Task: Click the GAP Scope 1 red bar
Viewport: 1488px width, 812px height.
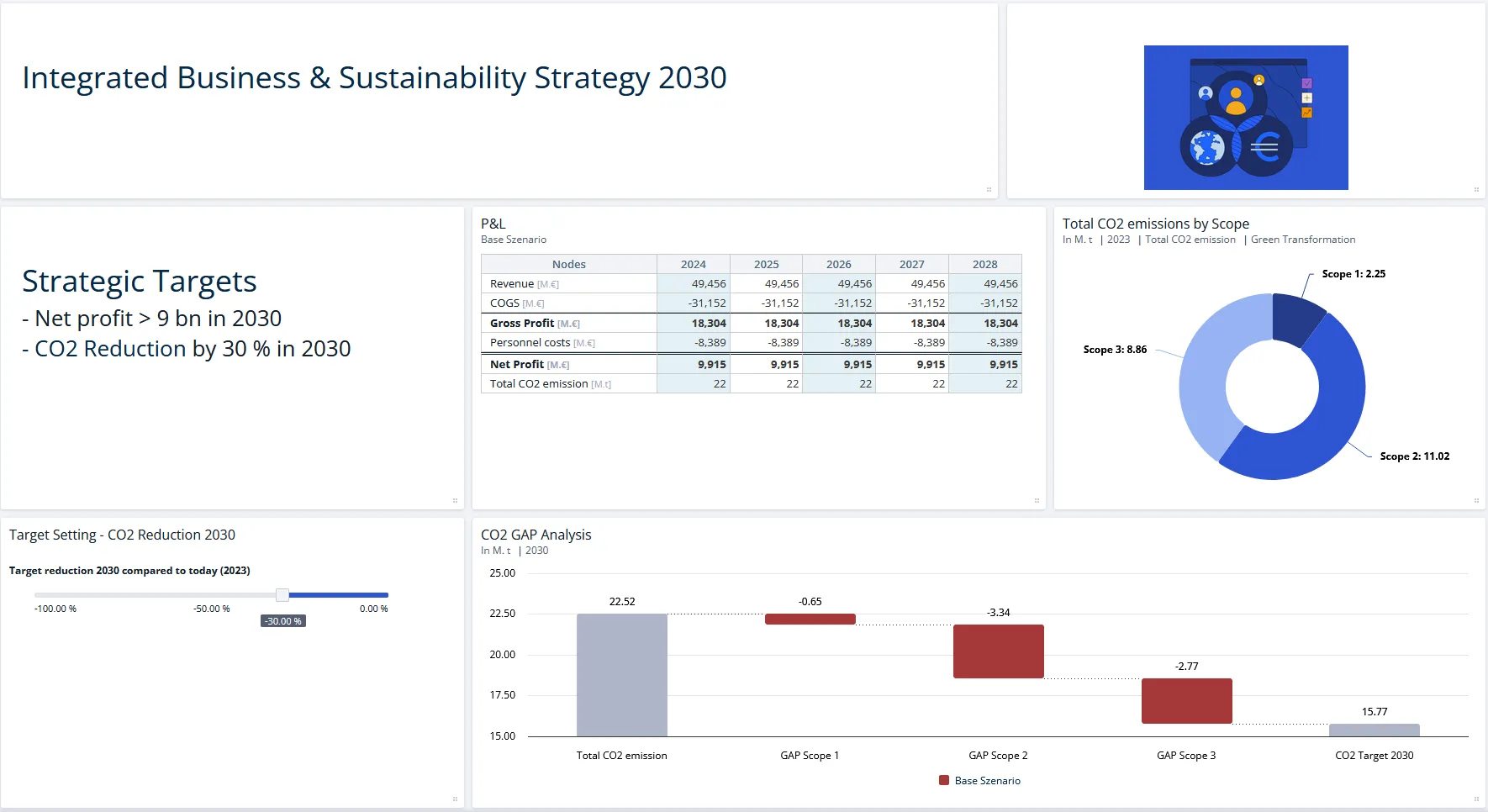Action: coord(810,620)
